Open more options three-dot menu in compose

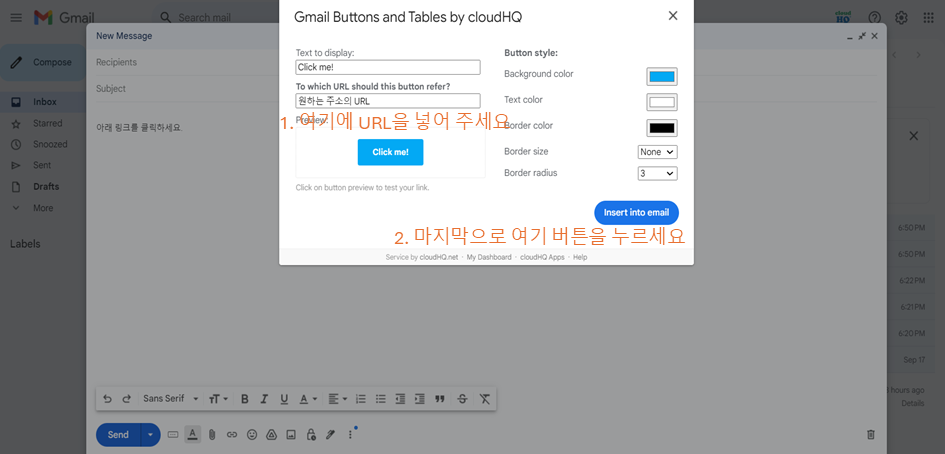coord(350,434)
